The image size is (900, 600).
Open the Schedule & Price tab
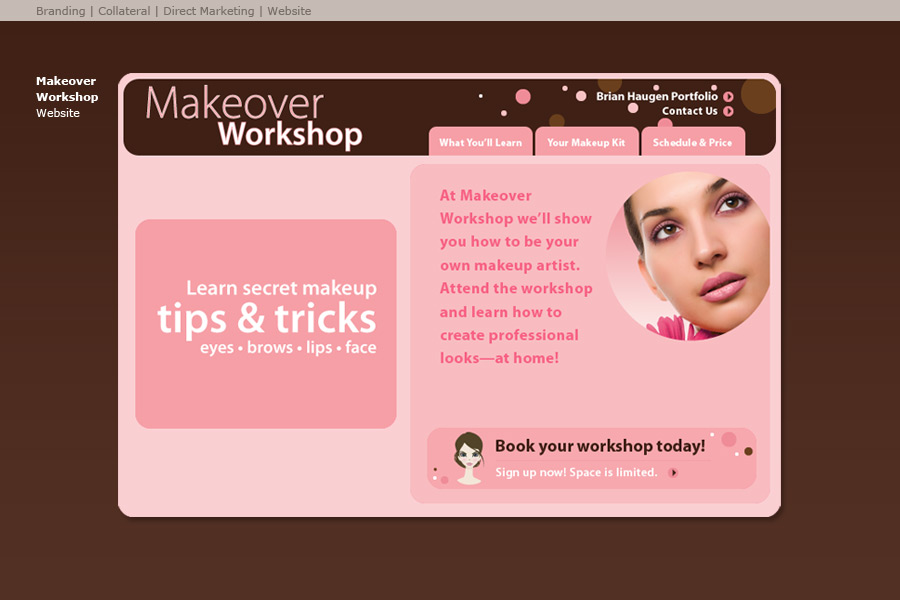pos(692,142)
